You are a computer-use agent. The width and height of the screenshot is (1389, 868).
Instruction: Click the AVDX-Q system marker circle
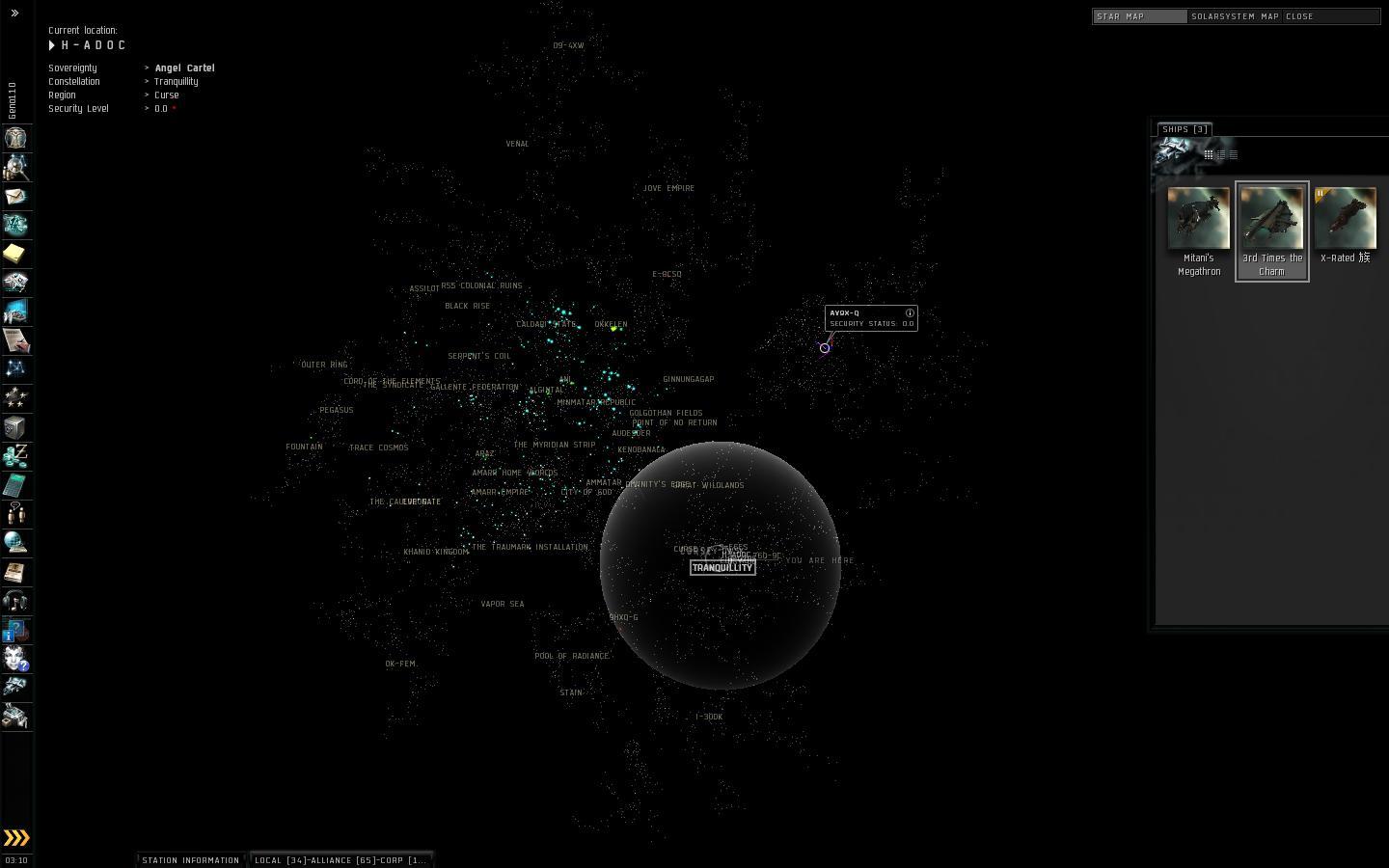pyautogui.click(x=825, y=348)
